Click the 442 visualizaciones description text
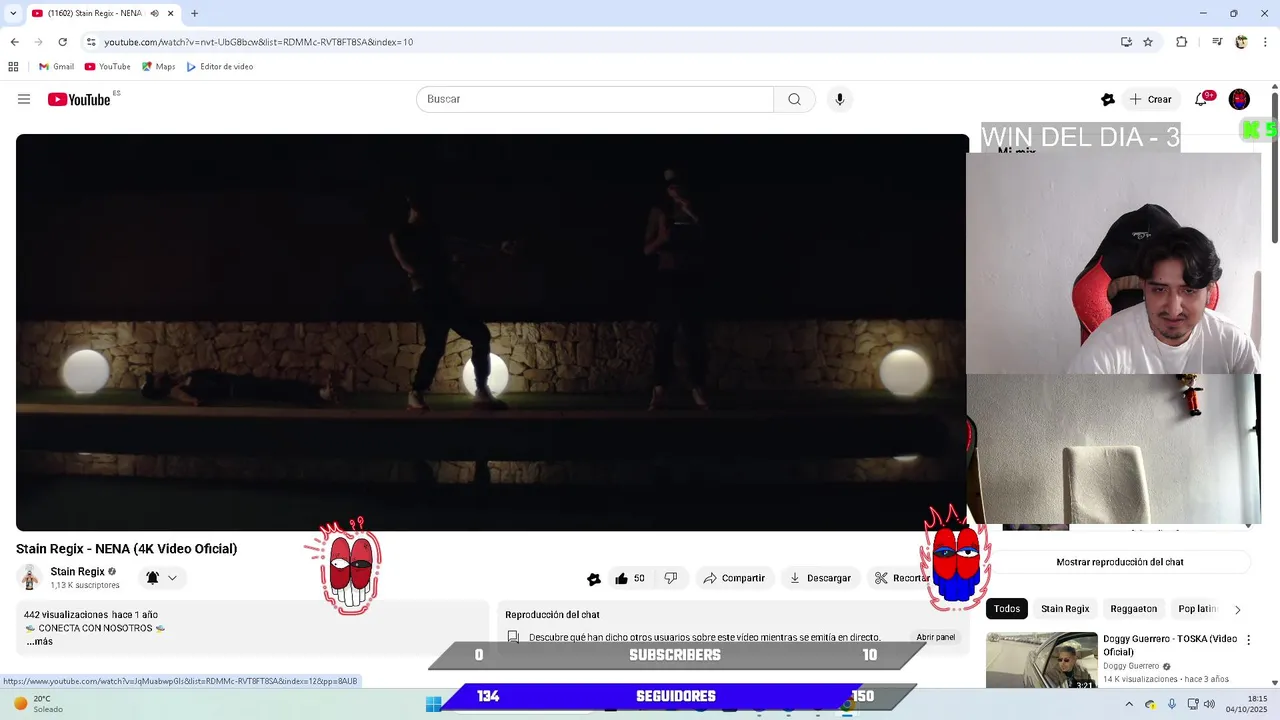Screen dimensions: 1280x720 coord(65,615)
